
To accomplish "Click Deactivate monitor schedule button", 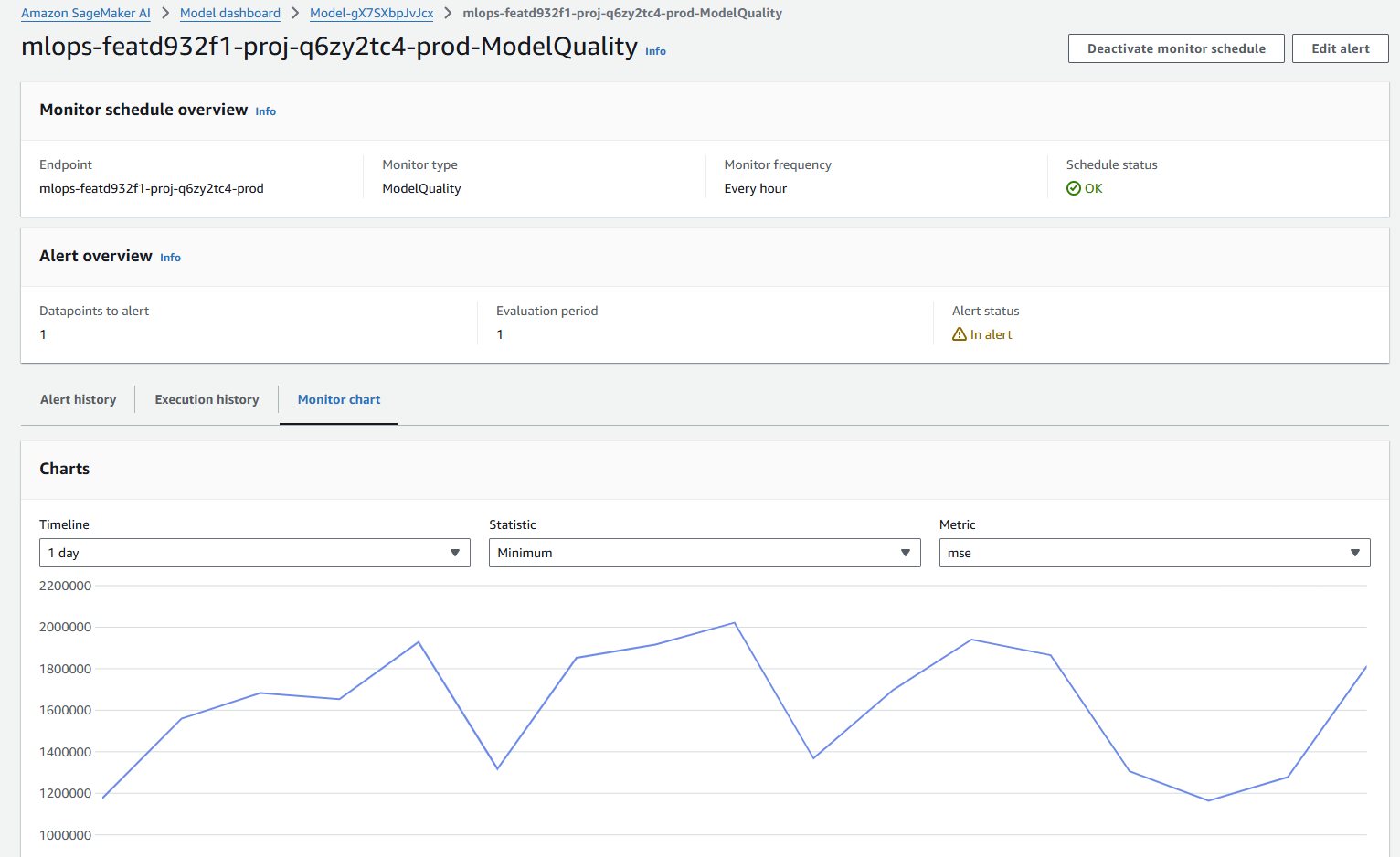I will pyautogui.click(x=1176, y=48).
